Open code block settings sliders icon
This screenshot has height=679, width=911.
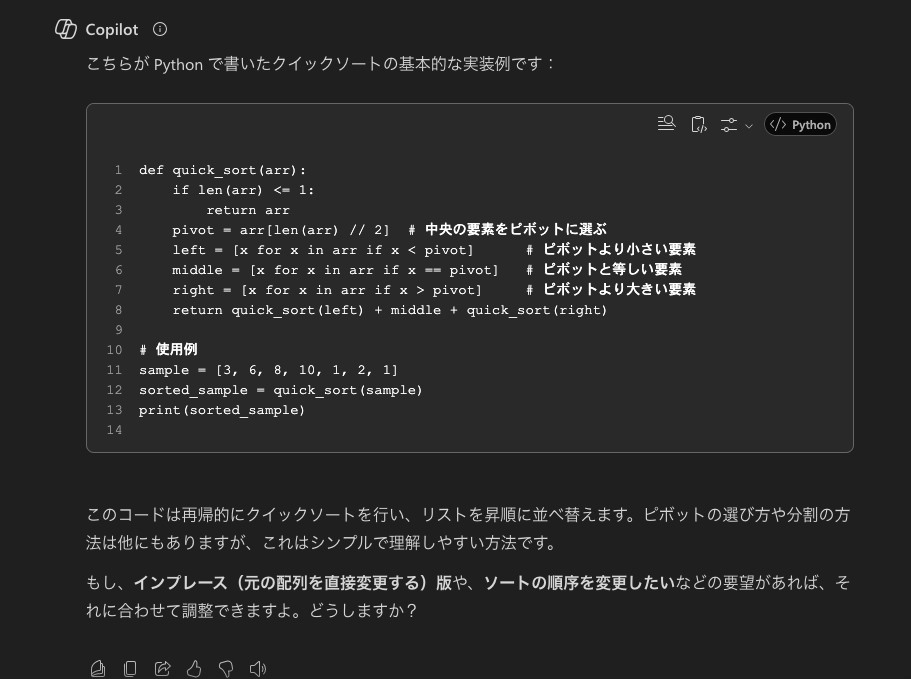(729, 124)
